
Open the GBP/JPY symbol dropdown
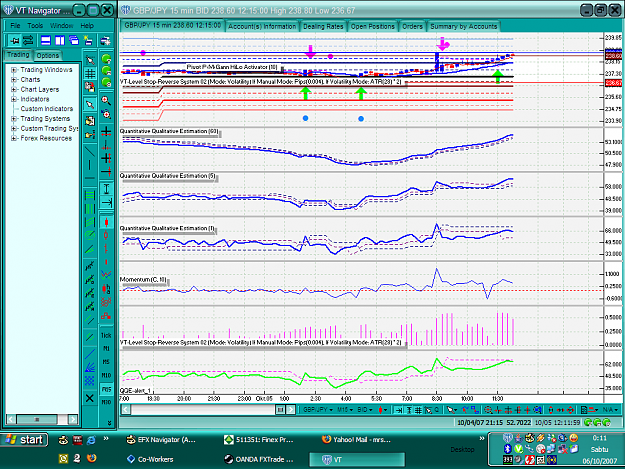(317, 410)
